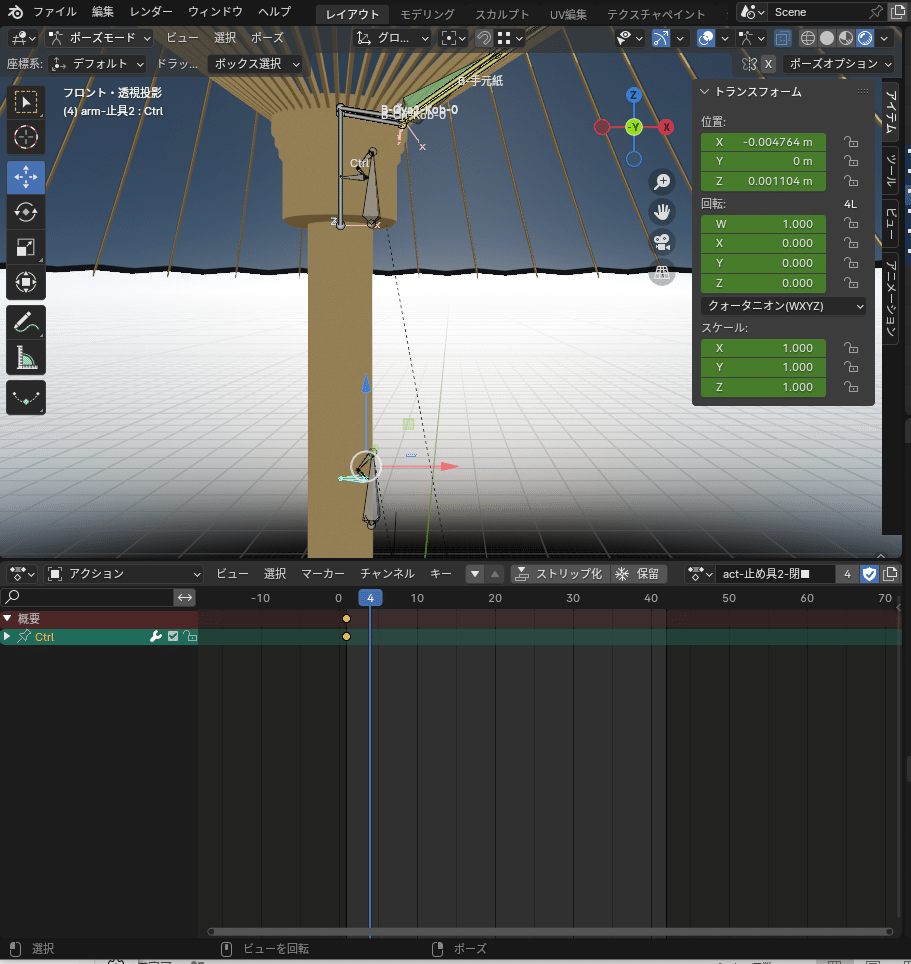Viewport: 911px width, 964px height.
Task: Click the Zoom magnifier viewport icon
Action: (x=662, y=182)
